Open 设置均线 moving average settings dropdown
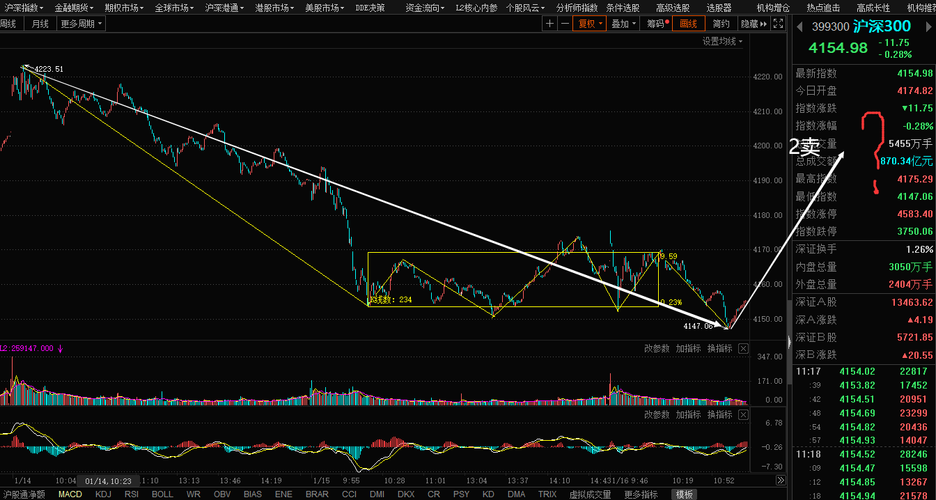 click(x=722, y=41)
